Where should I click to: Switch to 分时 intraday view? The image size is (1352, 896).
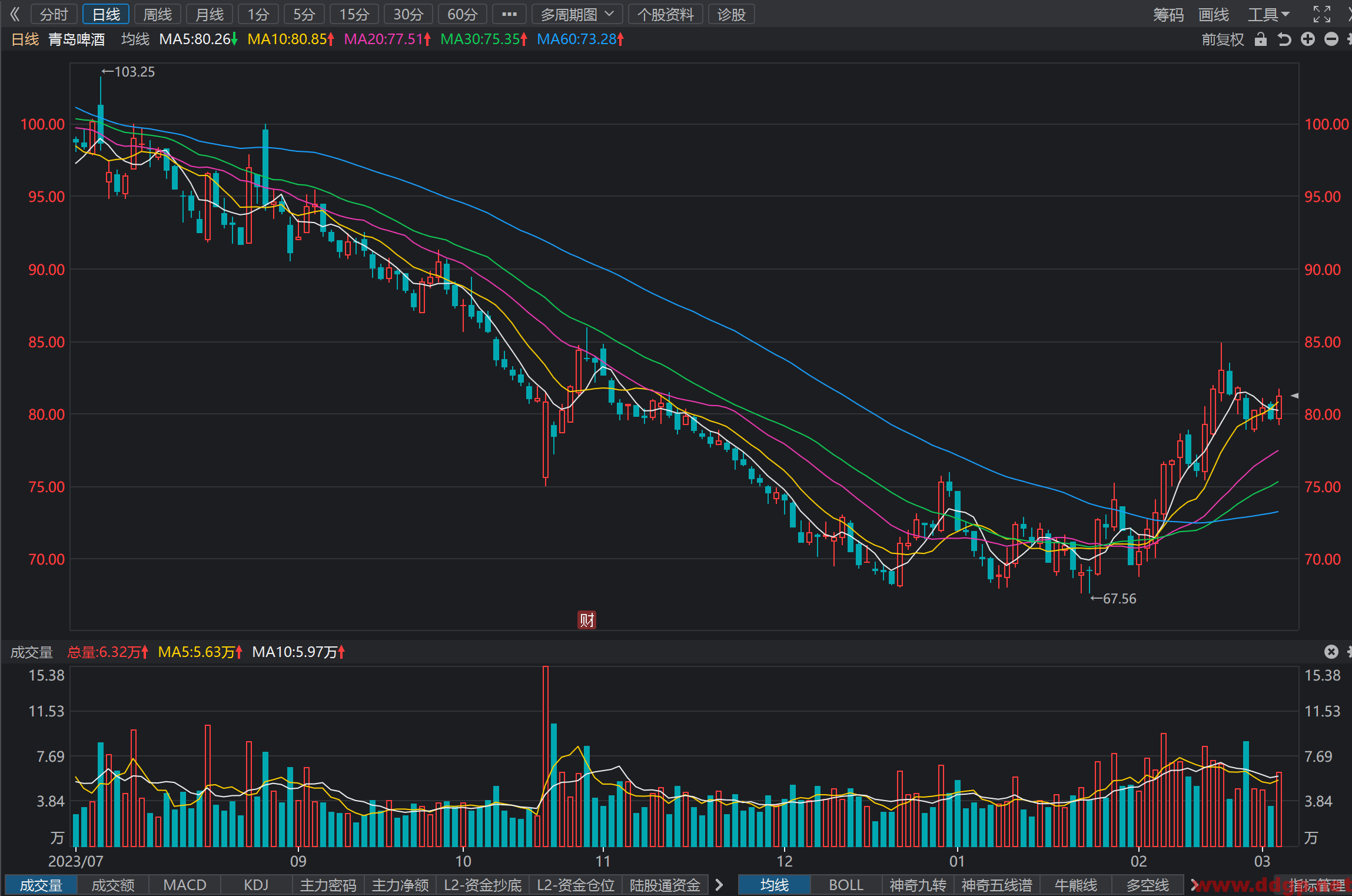click(54, 14)
